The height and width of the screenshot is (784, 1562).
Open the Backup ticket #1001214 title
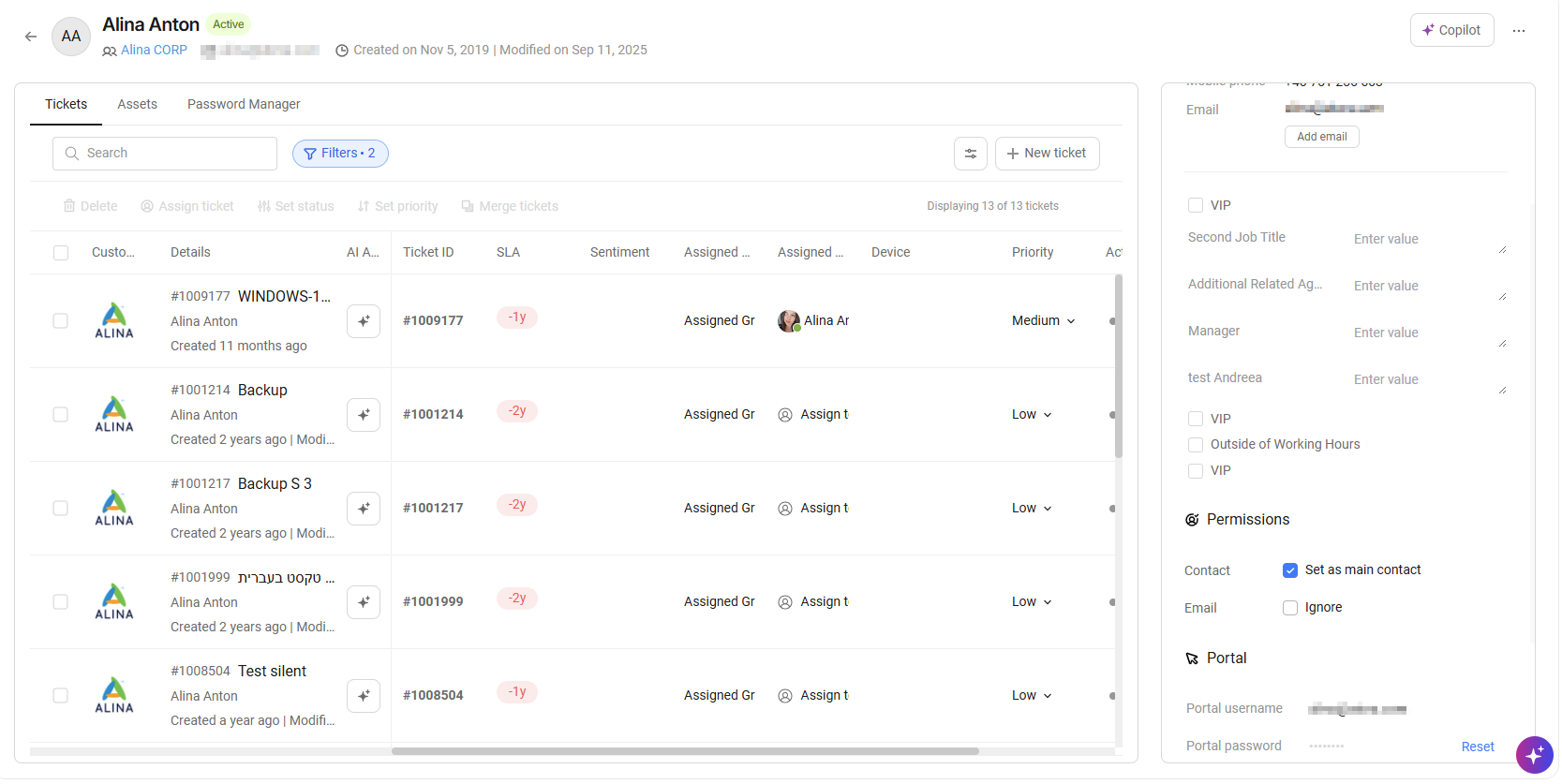(x=262, y=390)
